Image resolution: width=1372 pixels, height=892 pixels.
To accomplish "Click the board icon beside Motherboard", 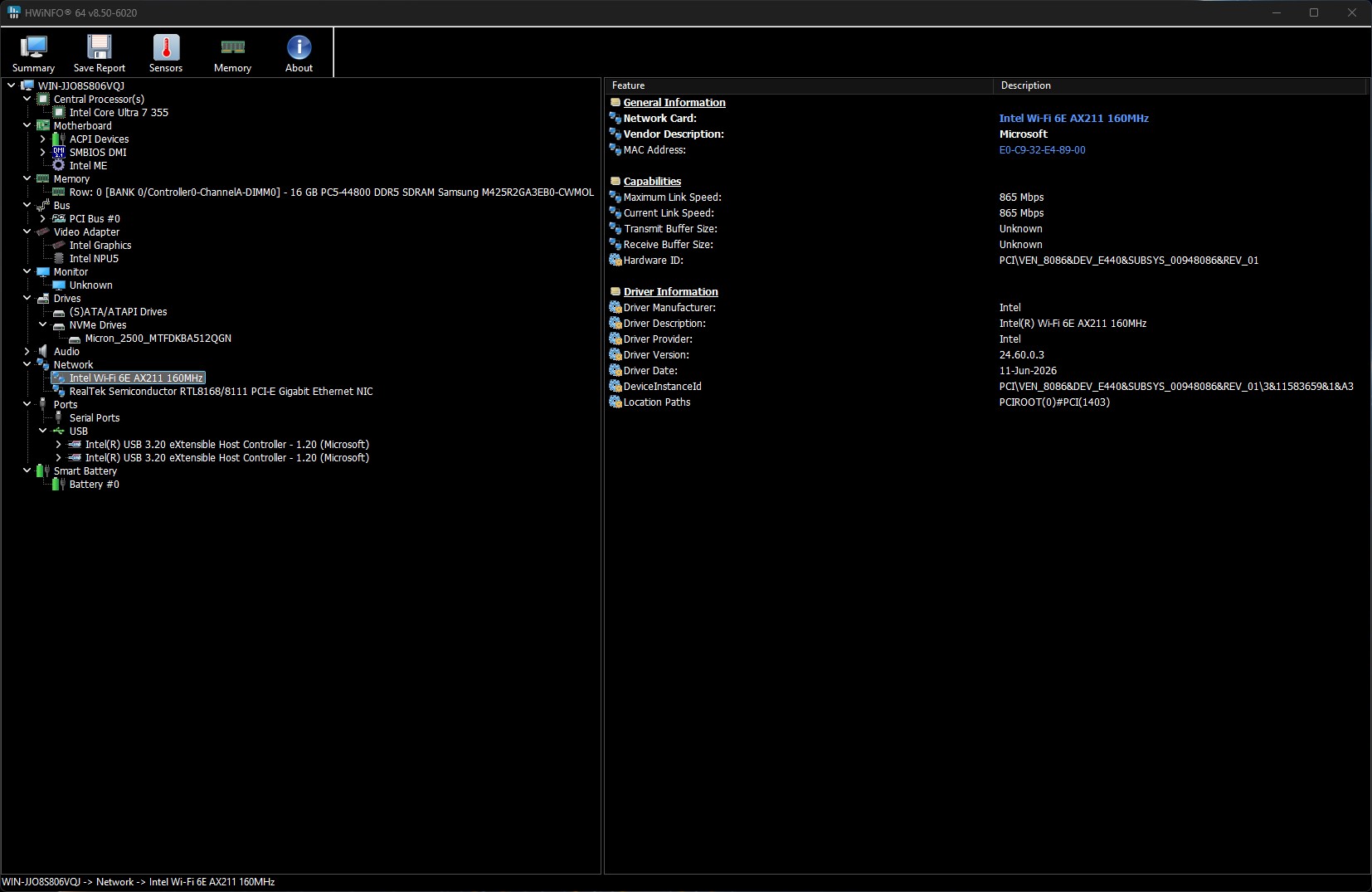I will pyautogui.click(x=43, y=125).
